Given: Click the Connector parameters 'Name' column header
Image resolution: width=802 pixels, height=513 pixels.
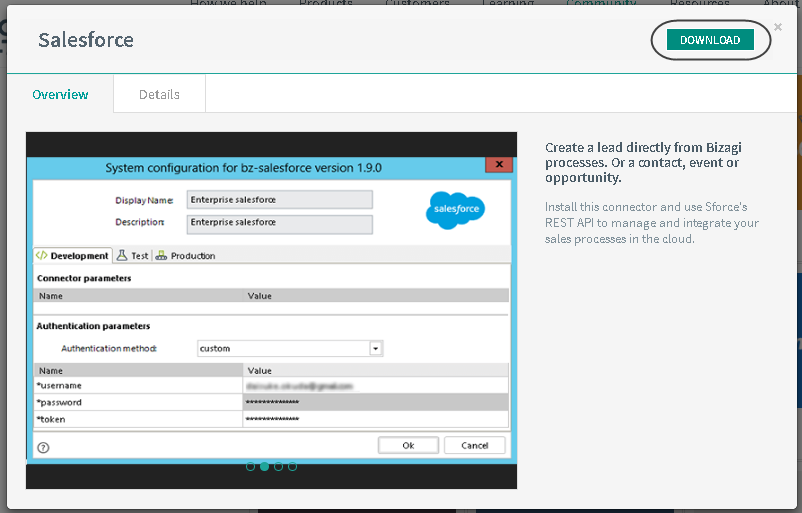Looking at the screenshot, I should tap(138, 296).
